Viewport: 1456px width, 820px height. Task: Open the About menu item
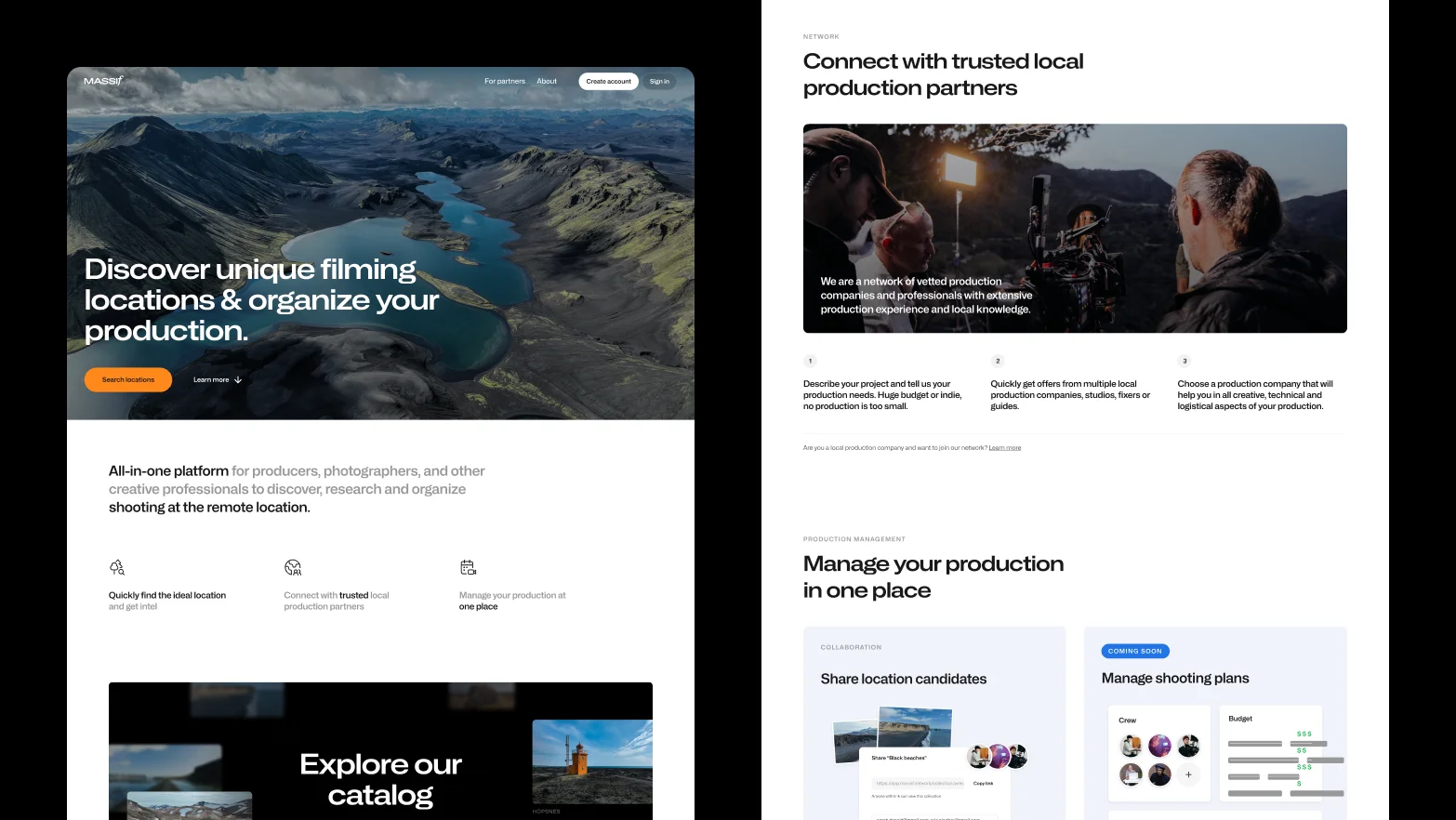(547, 82)
